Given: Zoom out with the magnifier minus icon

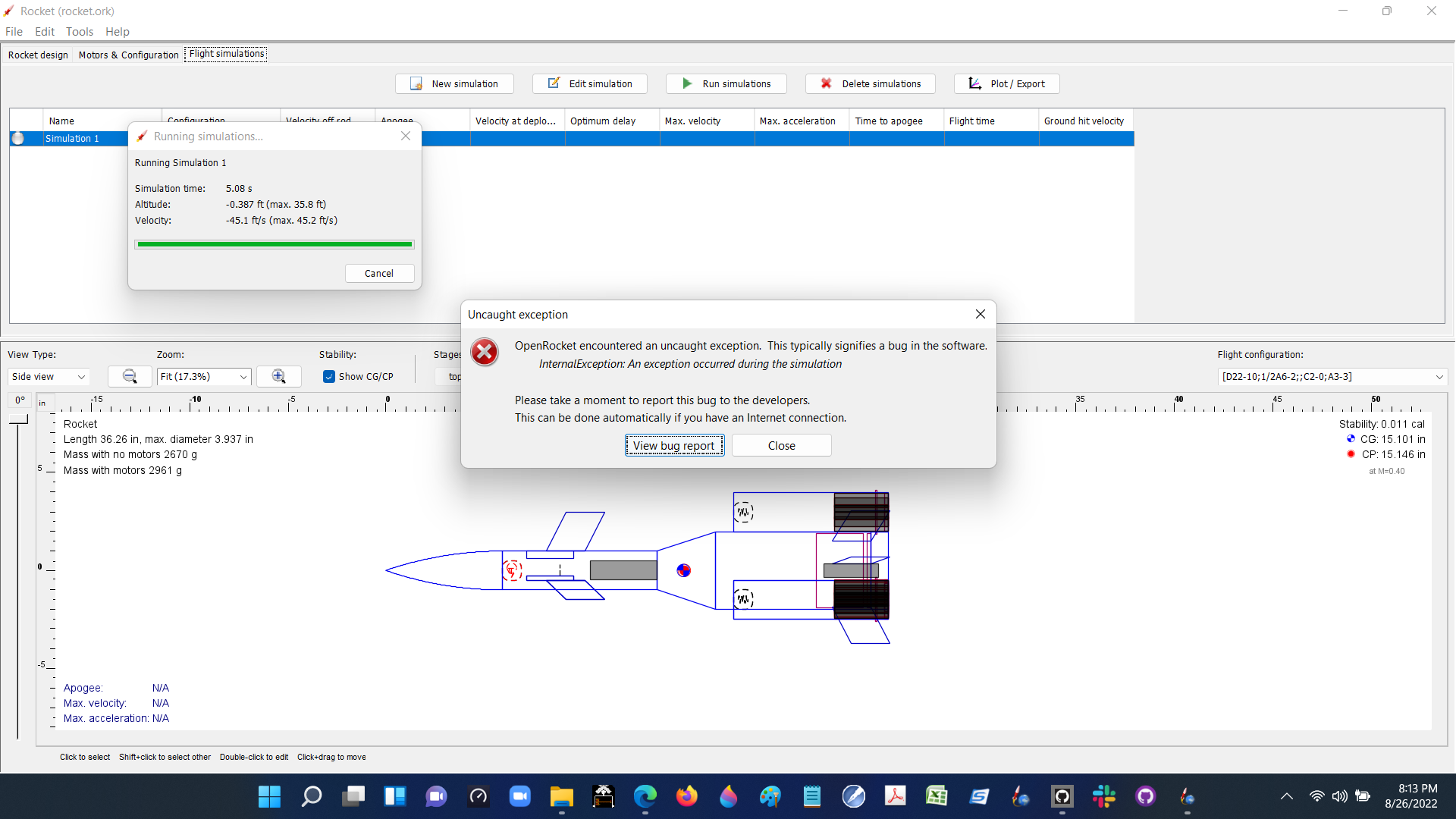Looking at the screenshot, I should [129, 376].
